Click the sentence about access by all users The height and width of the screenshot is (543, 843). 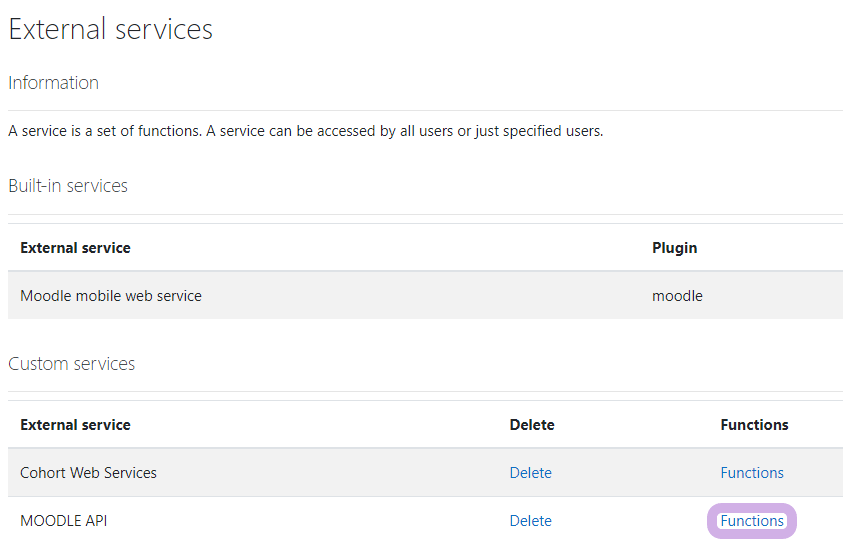click(x=405, y=131)
